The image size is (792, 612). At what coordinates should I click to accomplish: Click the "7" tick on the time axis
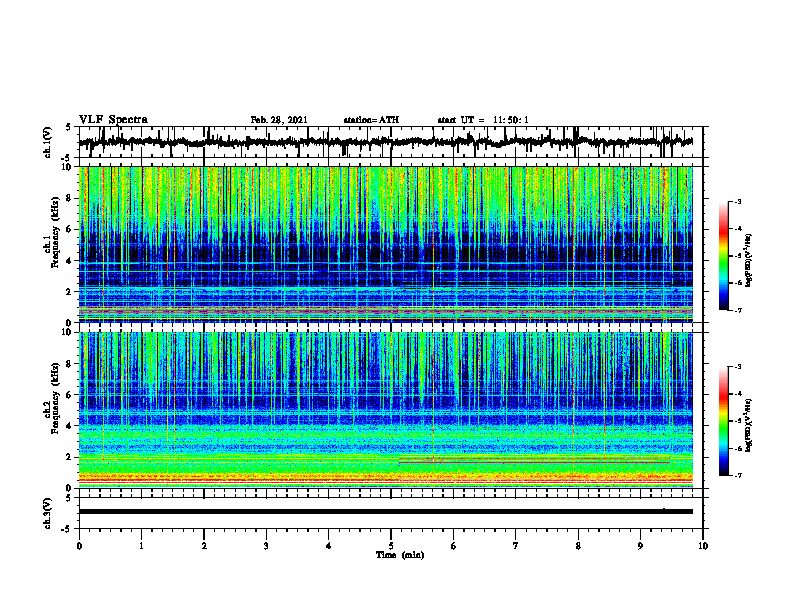click(516, 546)
